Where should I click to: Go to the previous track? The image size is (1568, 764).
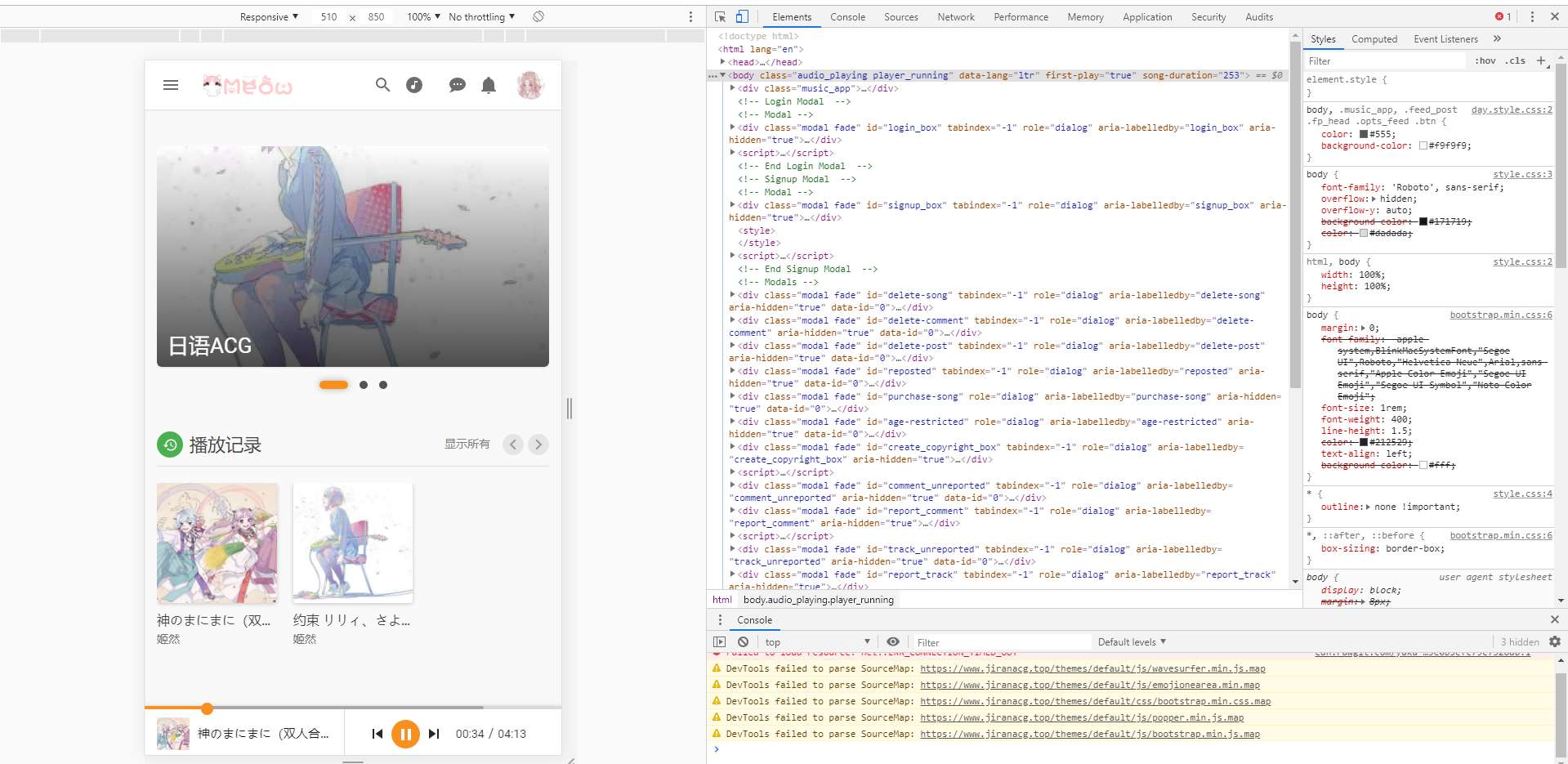pos(377,734)
